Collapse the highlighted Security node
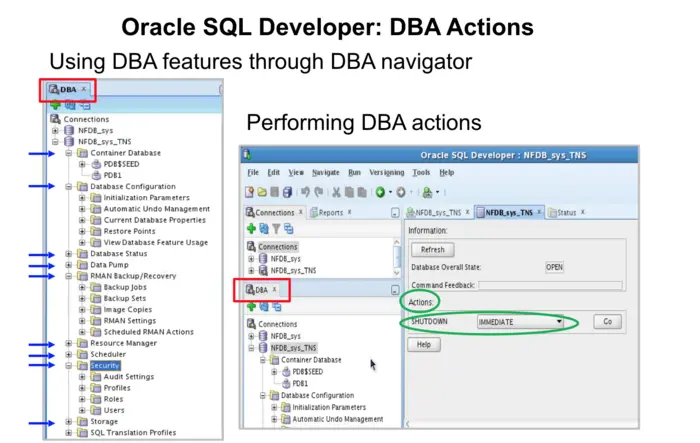 coord(68,365)
